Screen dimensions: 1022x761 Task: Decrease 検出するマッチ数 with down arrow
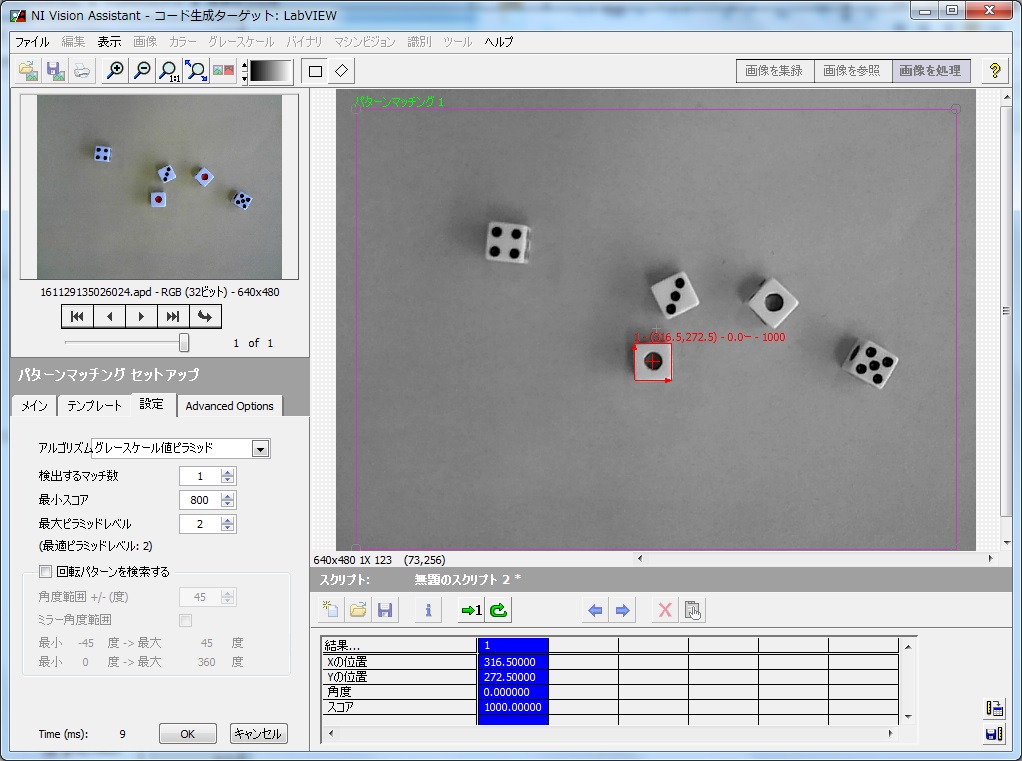click(x=228, y=480)
